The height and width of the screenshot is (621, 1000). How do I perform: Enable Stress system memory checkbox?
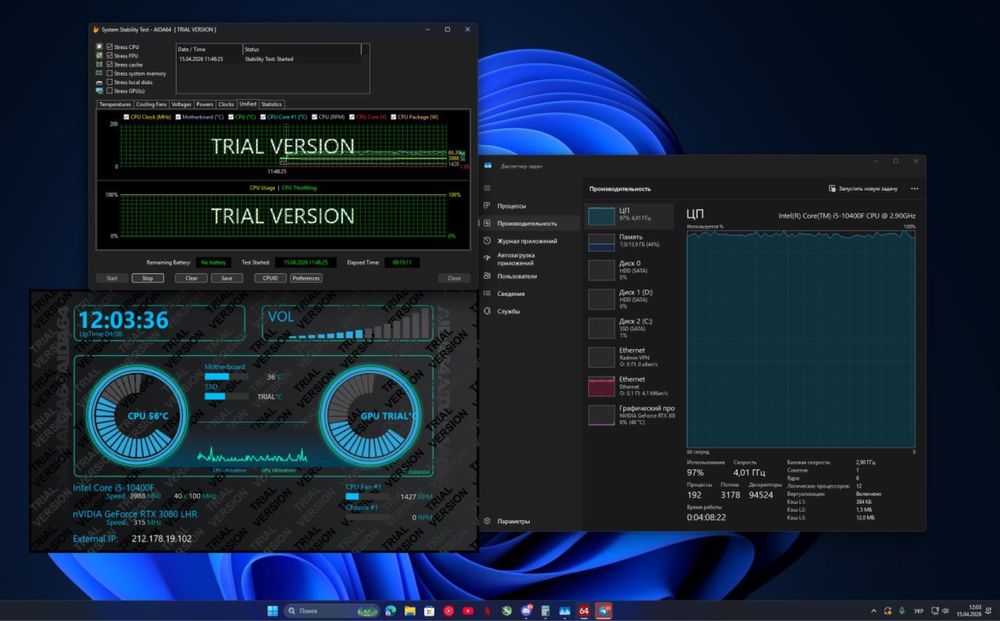coord(110,73)
